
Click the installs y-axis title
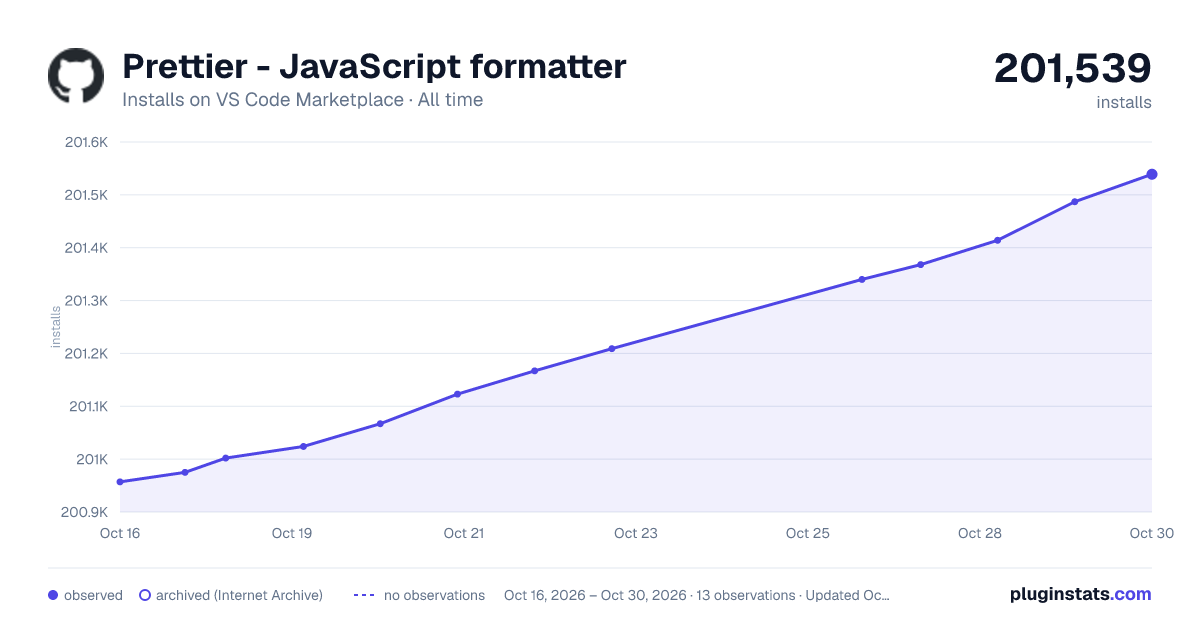click(x=56, y=327)
